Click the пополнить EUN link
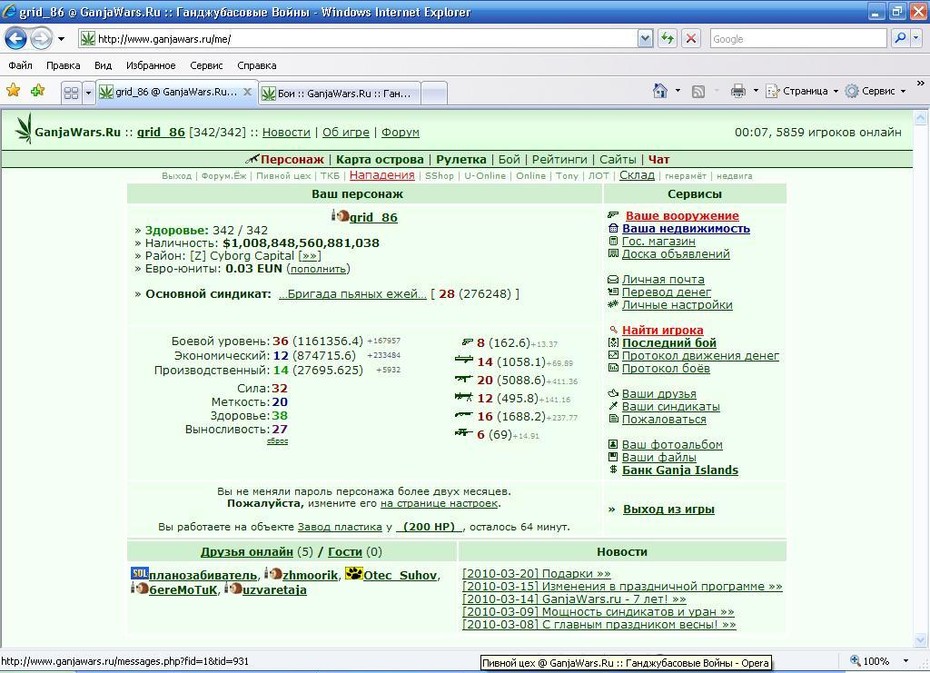Viewport: 930px width, 673px height. (318, 269)
